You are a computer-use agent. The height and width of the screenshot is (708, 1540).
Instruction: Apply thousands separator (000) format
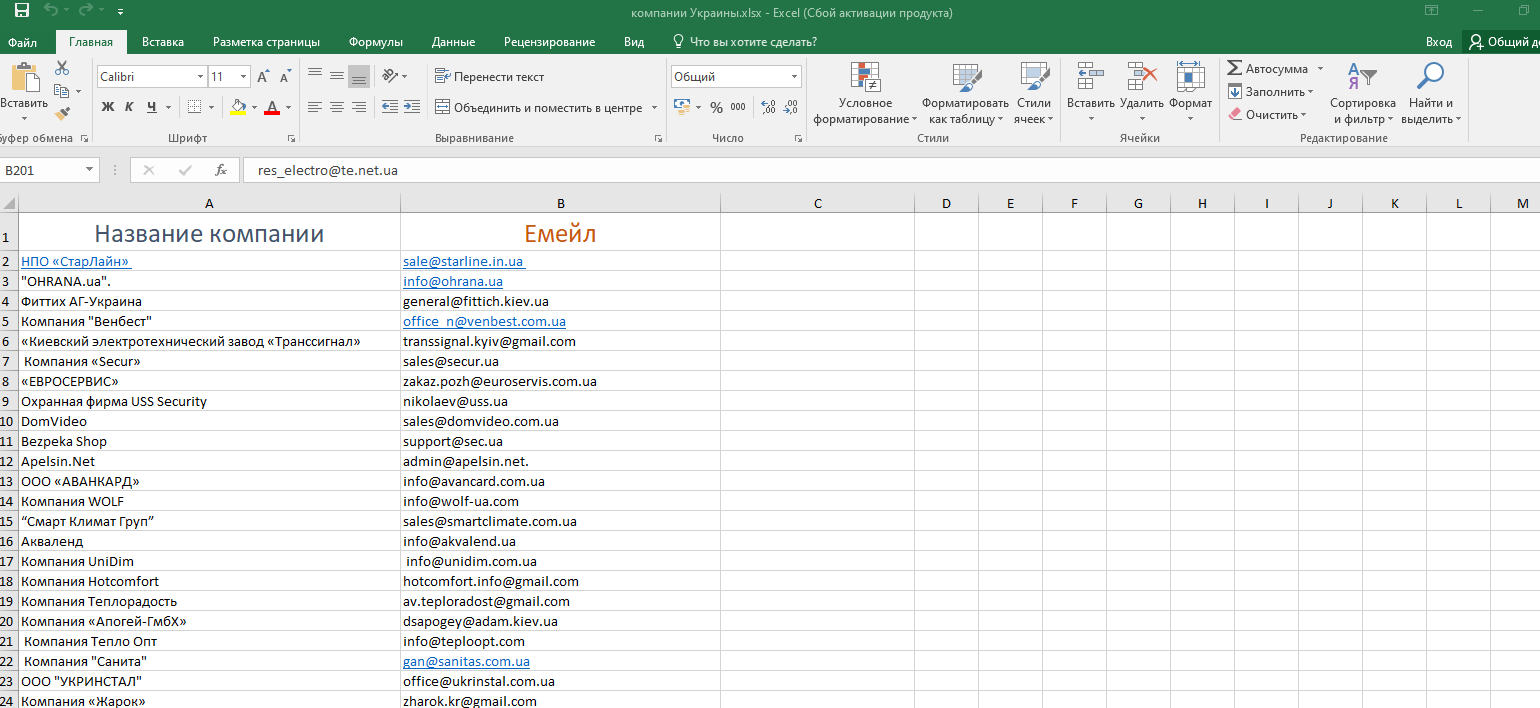coord(738,107)
